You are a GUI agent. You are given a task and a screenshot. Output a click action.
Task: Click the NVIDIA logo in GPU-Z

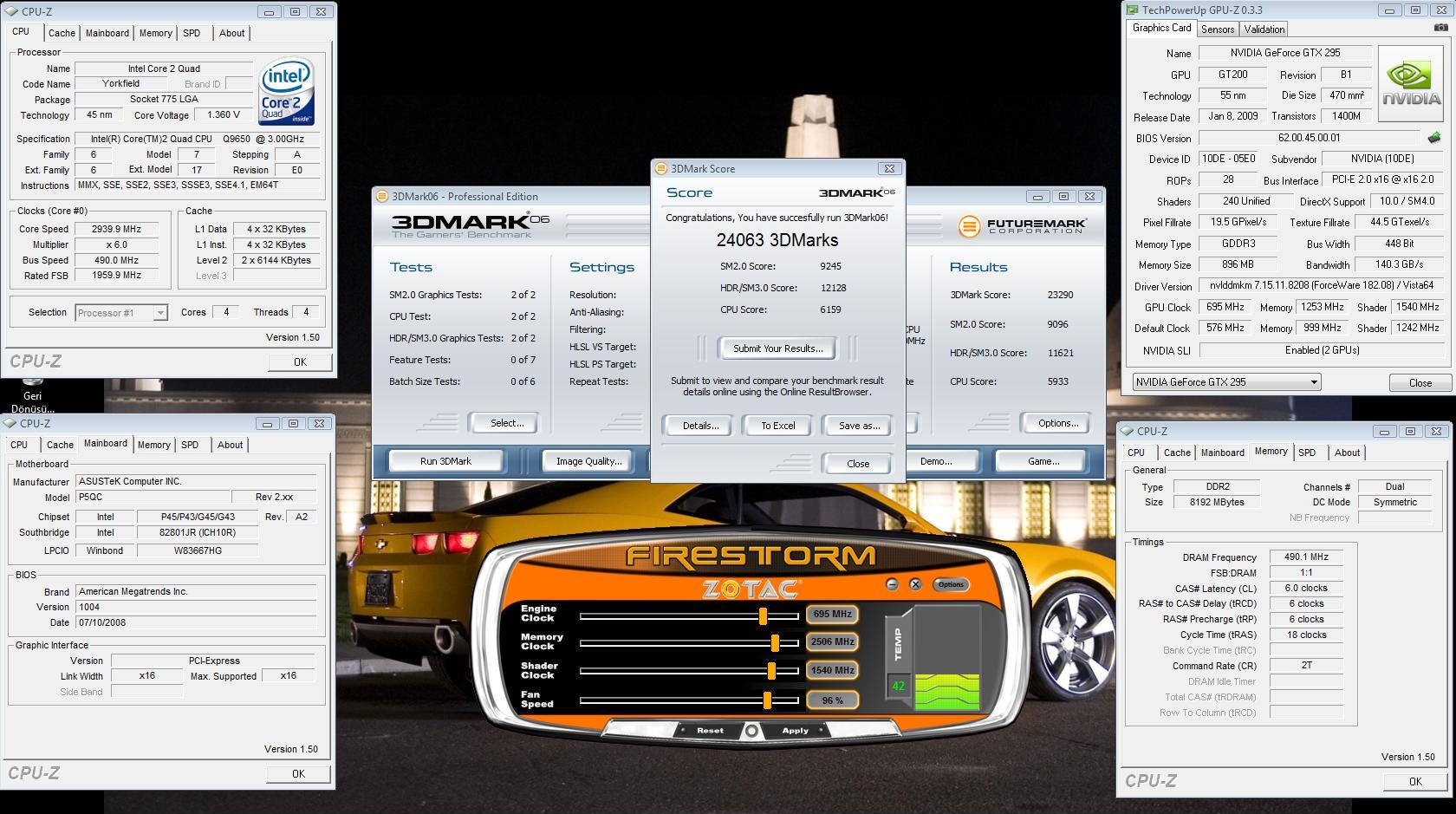pyautogui.click(x=1410, y=85)
